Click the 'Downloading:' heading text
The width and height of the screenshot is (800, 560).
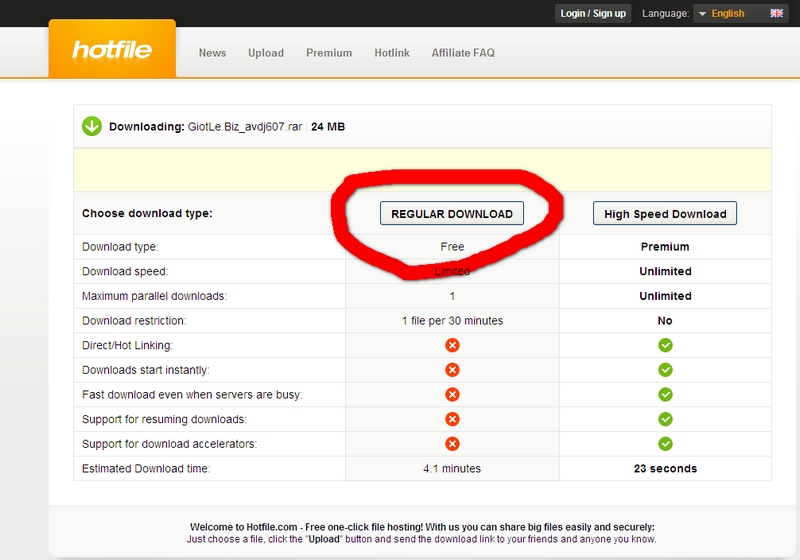point(147,126)
